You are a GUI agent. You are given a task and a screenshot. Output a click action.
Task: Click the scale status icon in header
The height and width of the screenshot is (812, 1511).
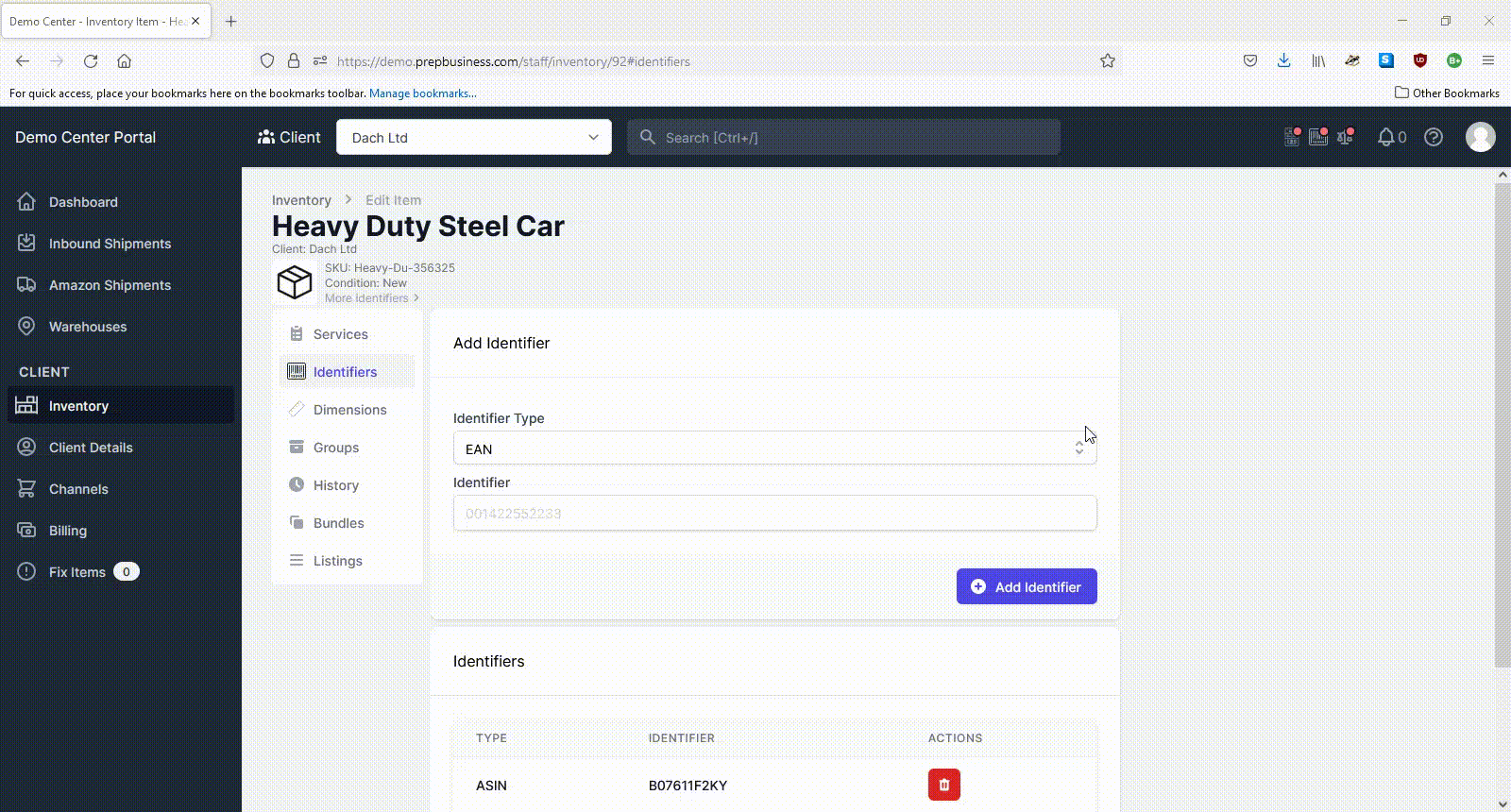click(x=1345, y=137)
